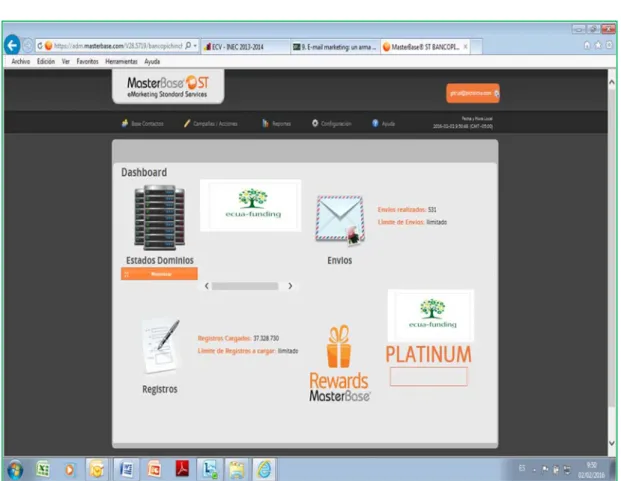Open Base Contactos navigation item
Screen dimensions: 621x481
pyautogui.click(x=143, y=124)
